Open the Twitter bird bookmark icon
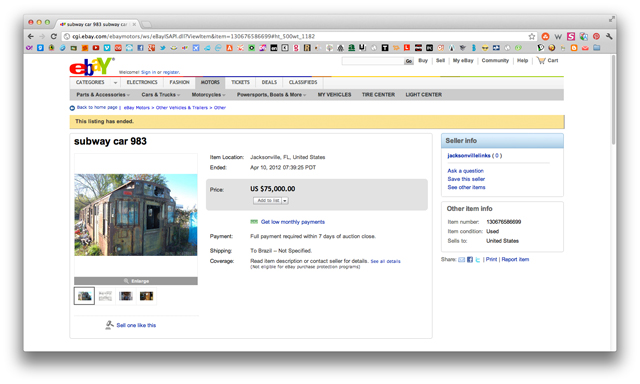 162,48
